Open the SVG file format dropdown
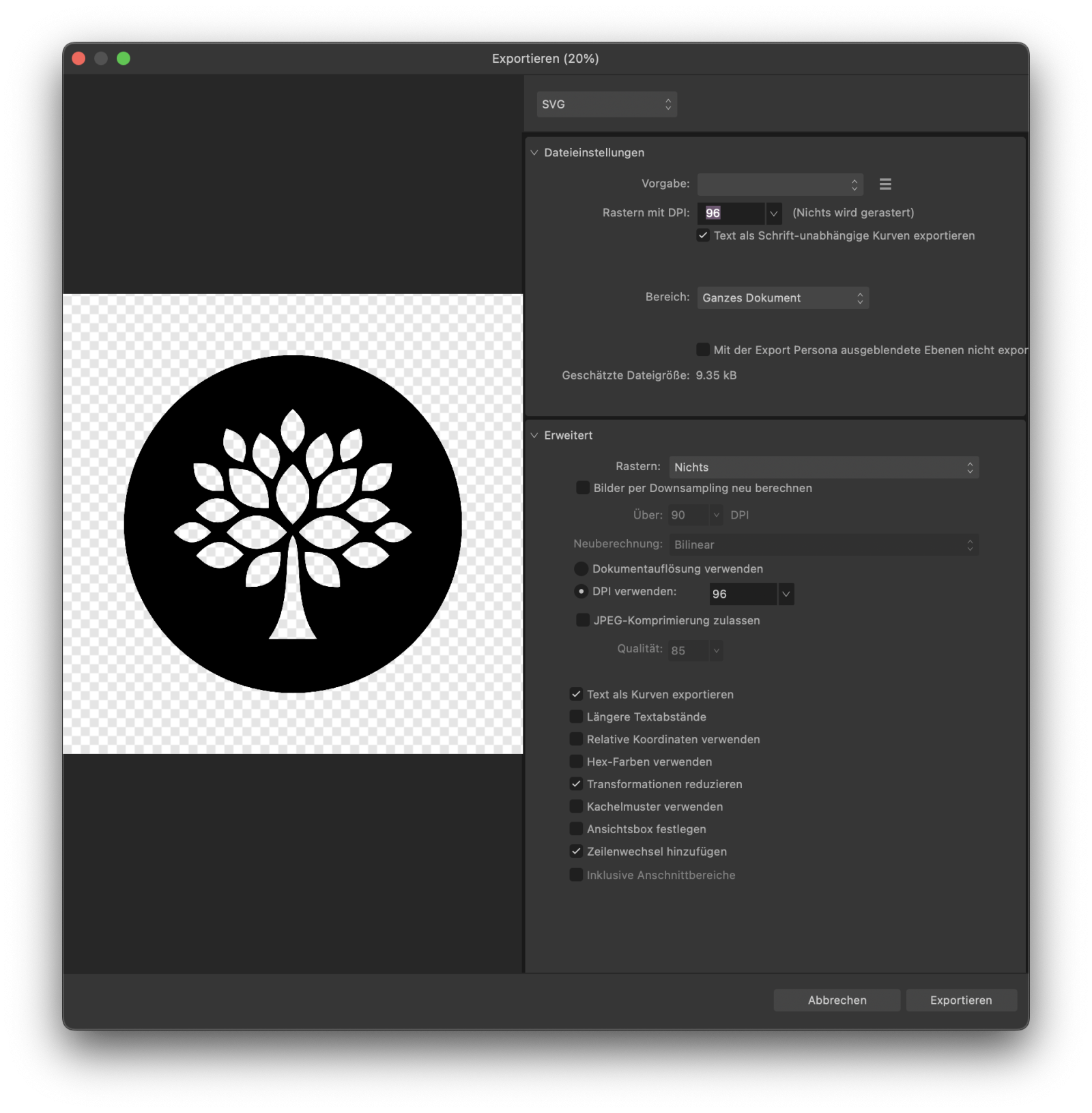Screen dimensions: 1092x1113 (606, 104)
